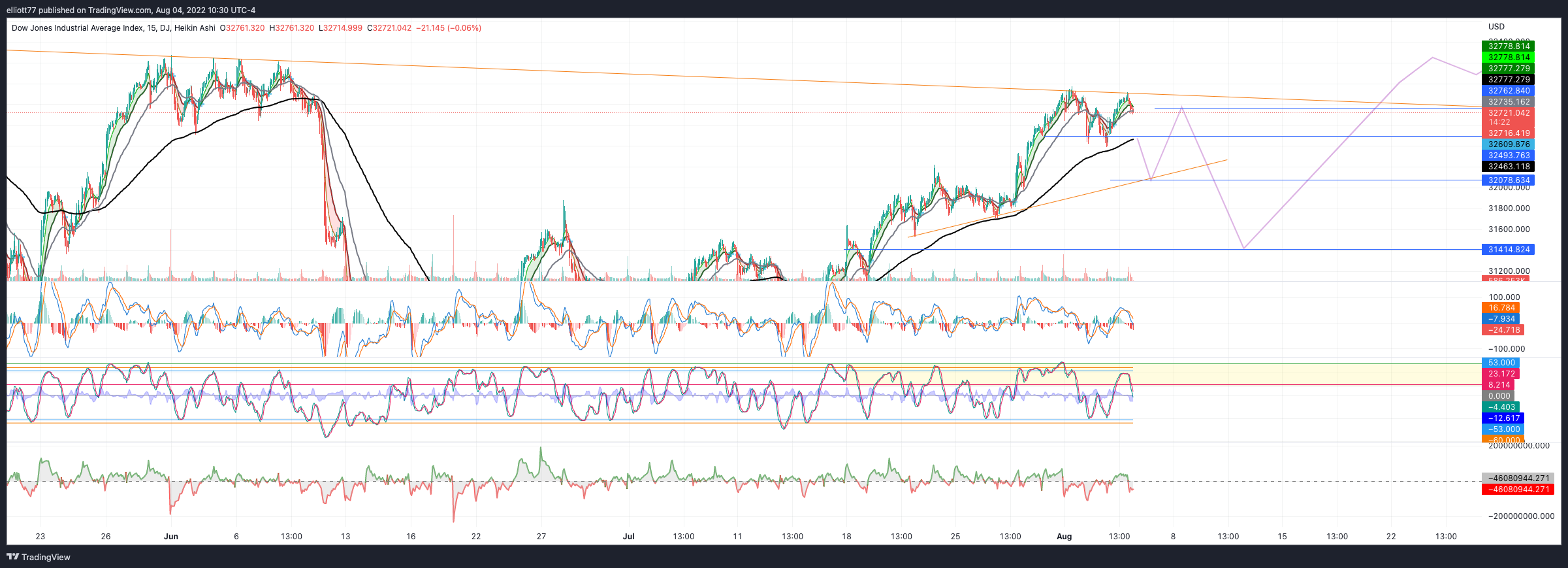Select the high value H32761.320
Screen dimensions: 1568x568
pyautogui.click(x=292, y=28)
